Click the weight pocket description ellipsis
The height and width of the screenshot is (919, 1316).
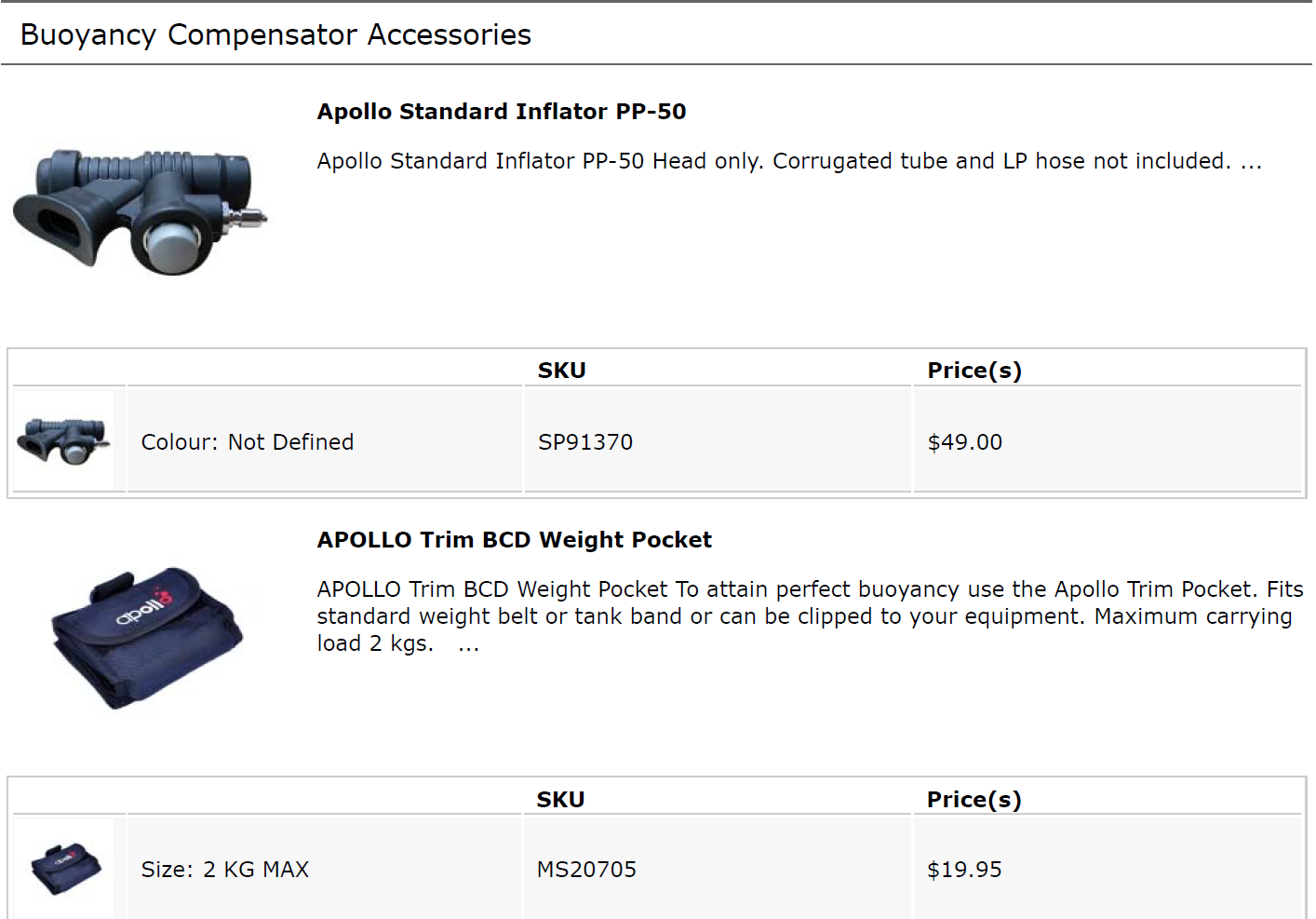469,644
